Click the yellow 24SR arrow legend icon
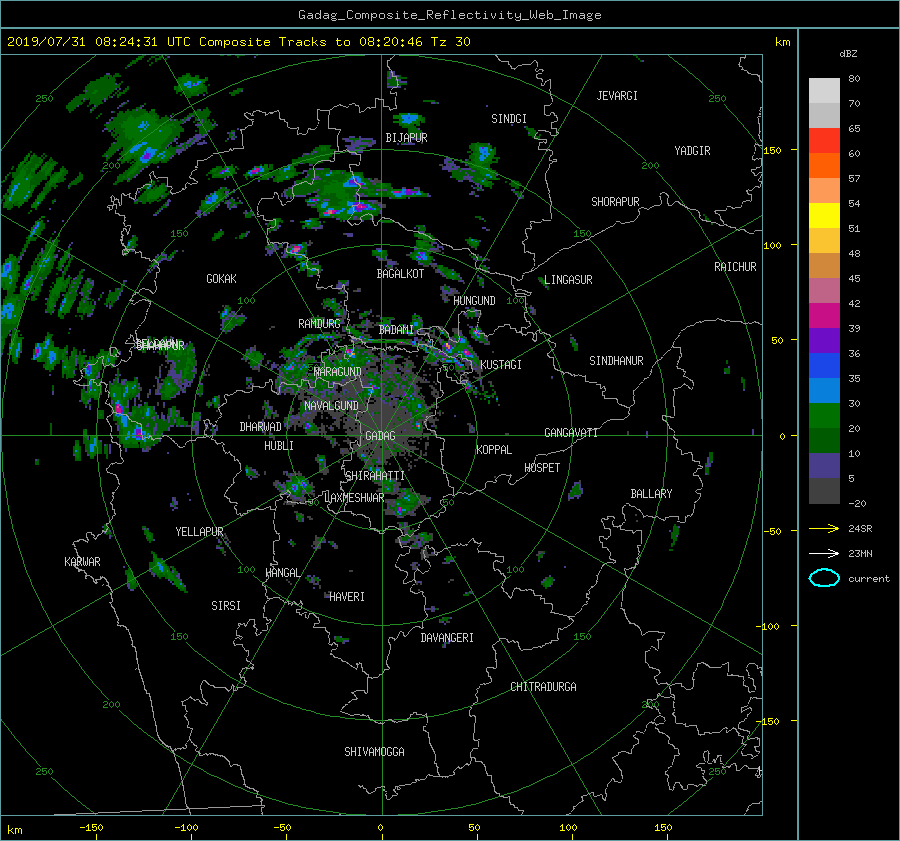The image size is (900, 841). pyautogui.click(x=824, y=528)
